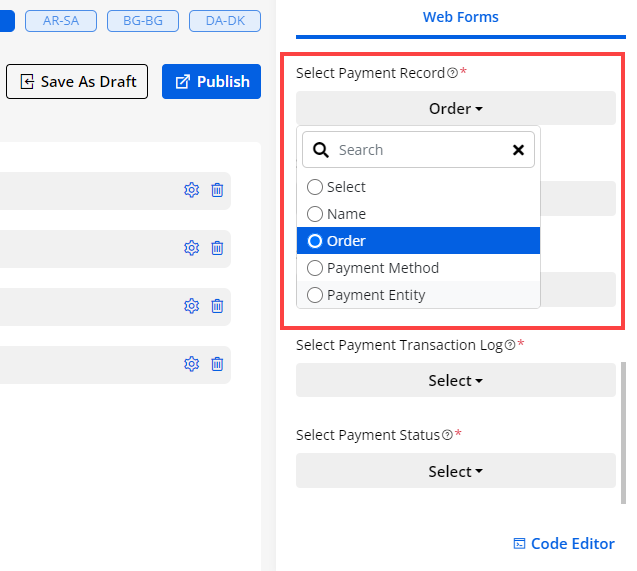Click the gear icon in the fourth row
This screenshot has width=637, height=571.
tap(192, 364)
